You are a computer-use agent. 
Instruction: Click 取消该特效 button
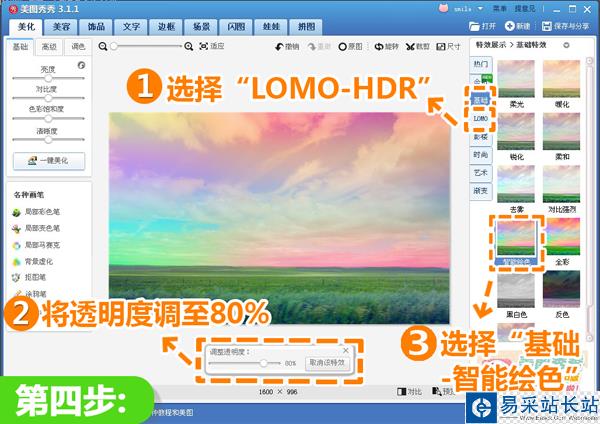(x=327, y=363)
